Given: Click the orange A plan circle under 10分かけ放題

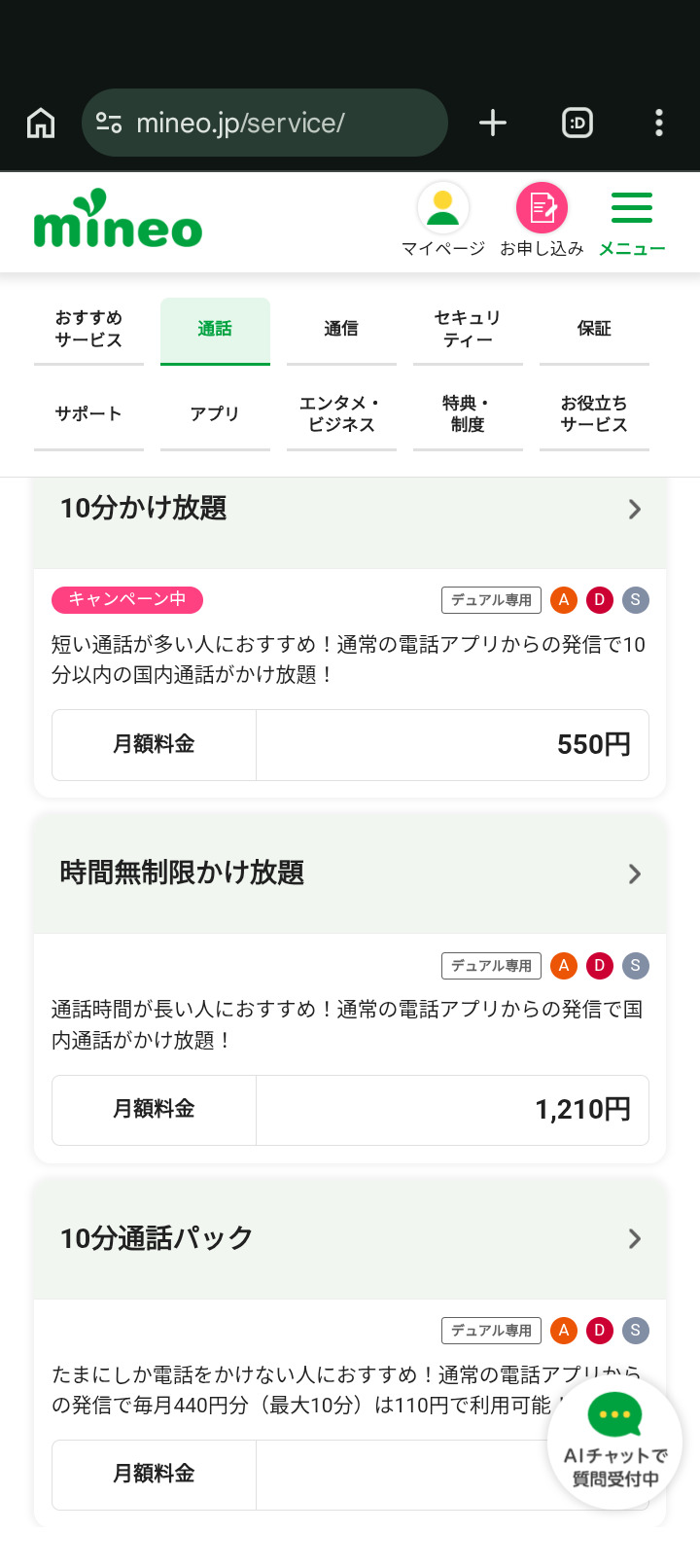Looking at the screenshot, I should pyautogui.click(x=564, y=600).
